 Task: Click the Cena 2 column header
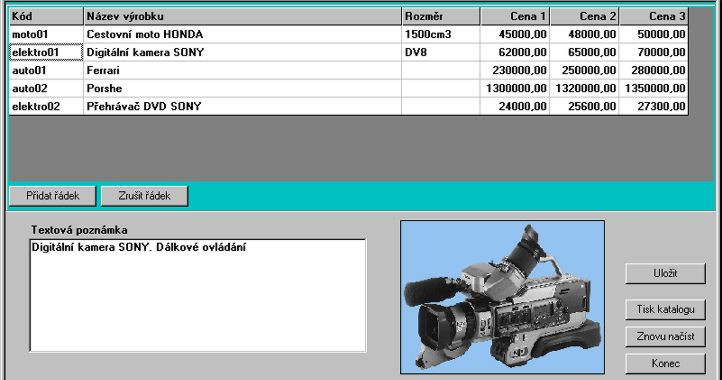tap(585, 17)
